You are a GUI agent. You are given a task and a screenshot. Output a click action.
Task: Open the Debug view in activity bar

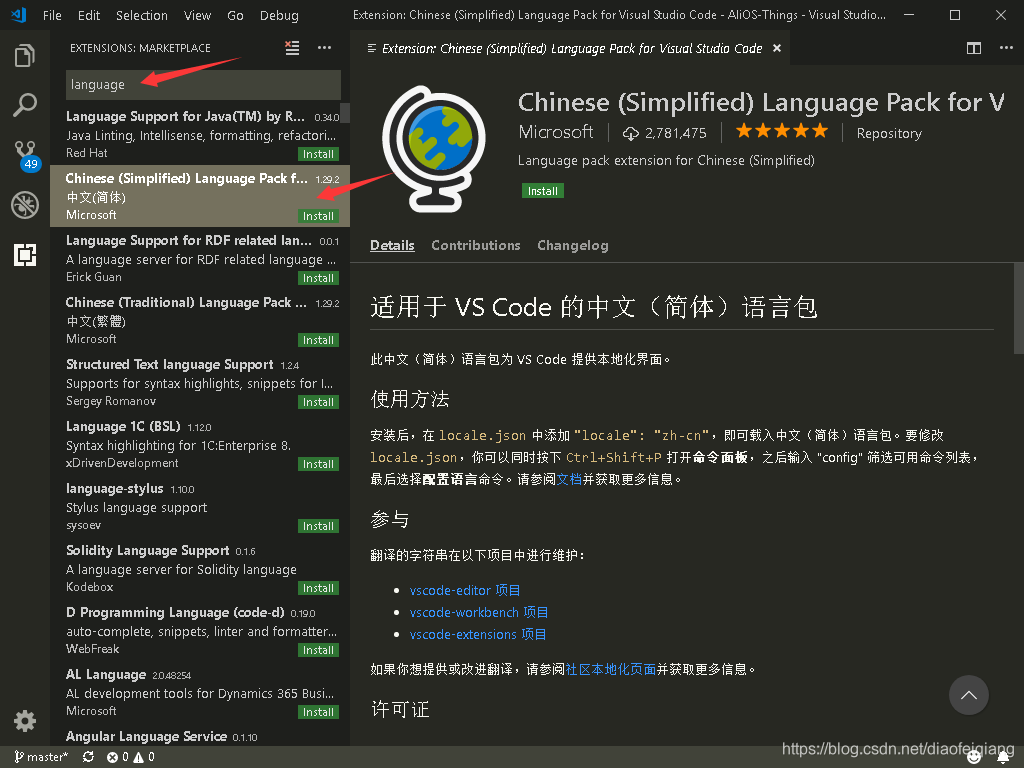coord(25,205)
